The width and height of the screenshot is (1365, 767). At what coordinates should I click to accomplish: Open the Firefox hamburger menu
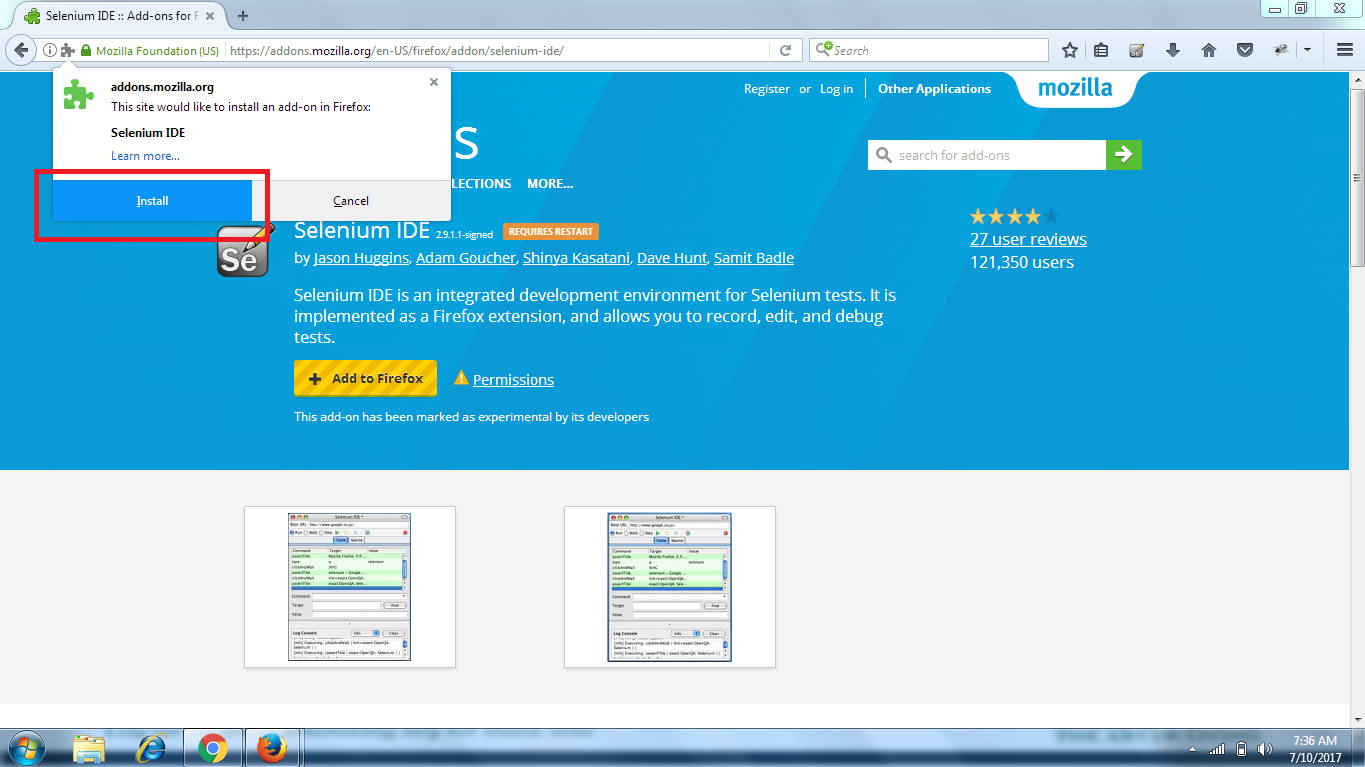[1345, 50]
